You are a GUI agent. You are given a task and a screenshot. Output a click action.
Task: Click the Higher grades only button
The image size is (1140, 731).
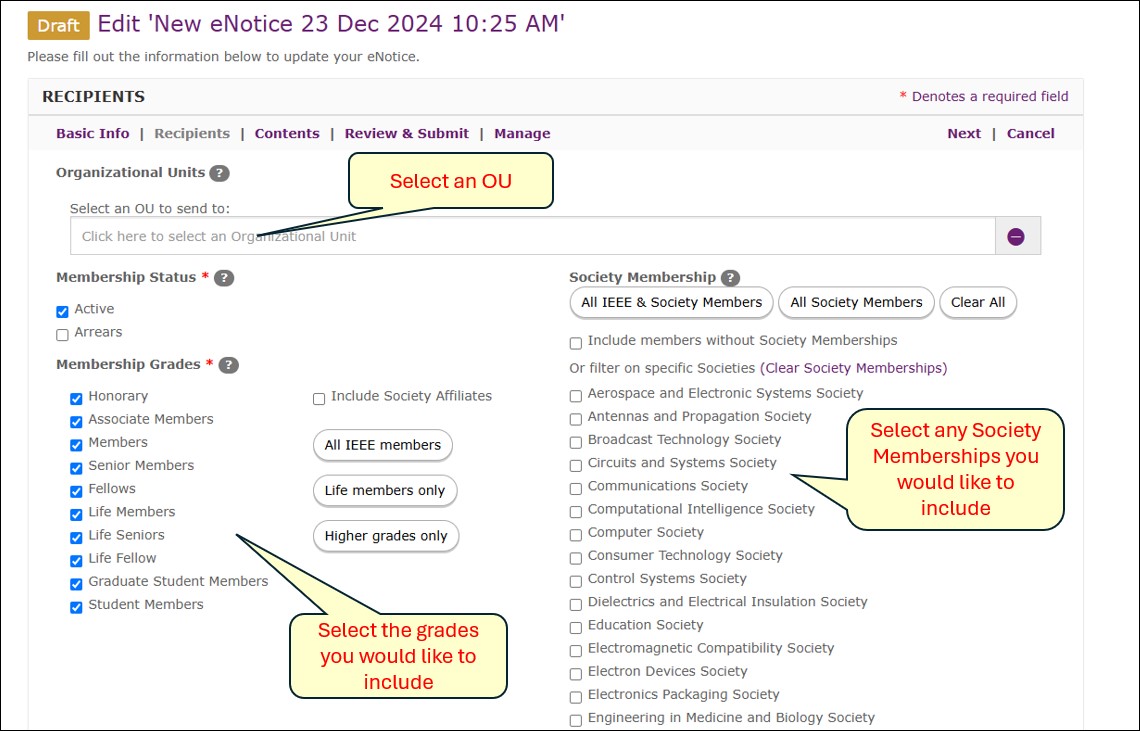[386, 536]
